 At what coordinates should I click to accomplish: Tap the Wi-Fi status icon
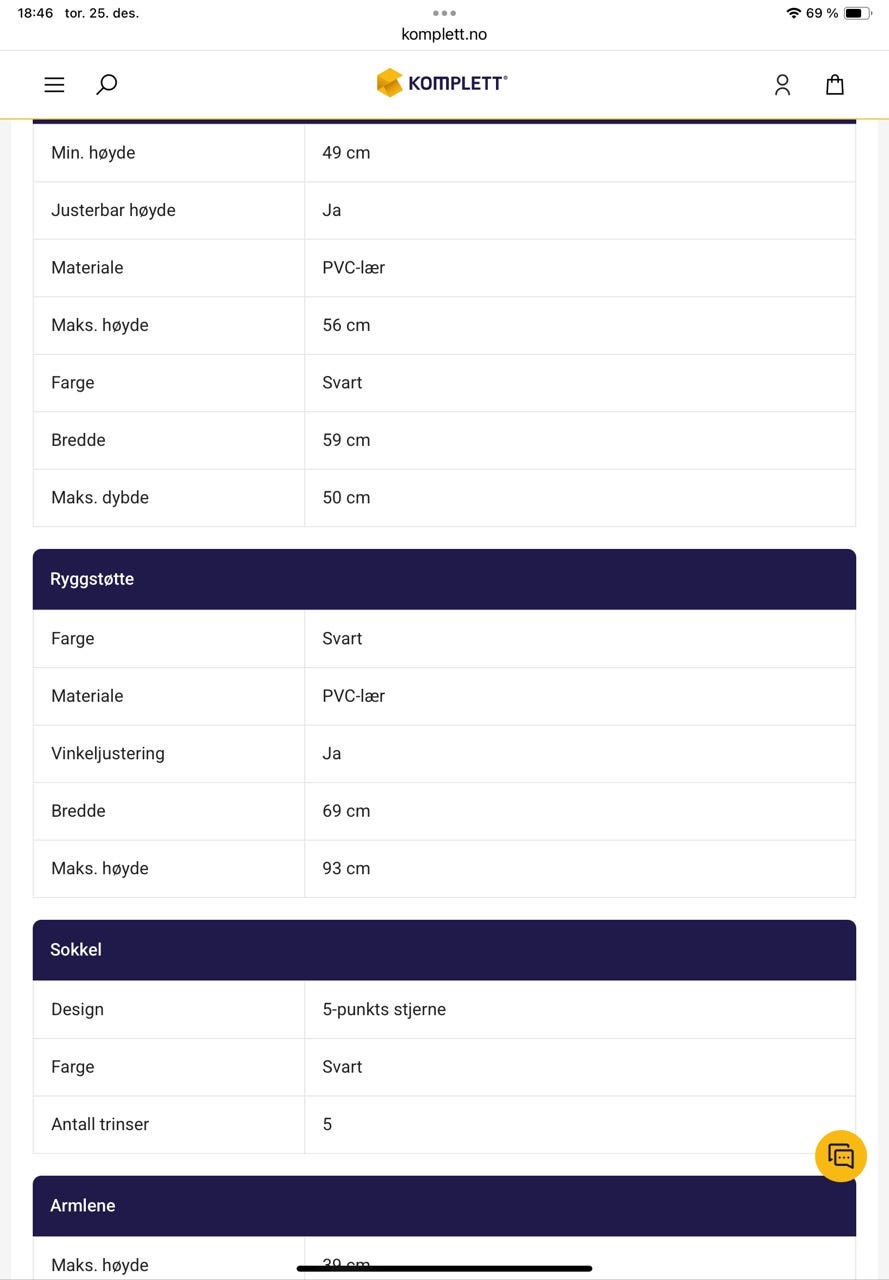tap(793, 13)
